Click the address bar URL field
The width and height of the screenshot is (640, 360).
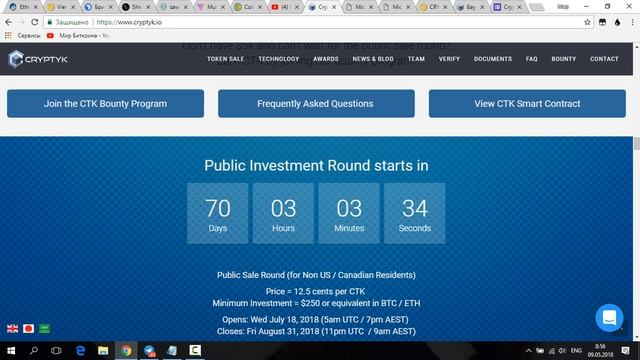(318, 22)
